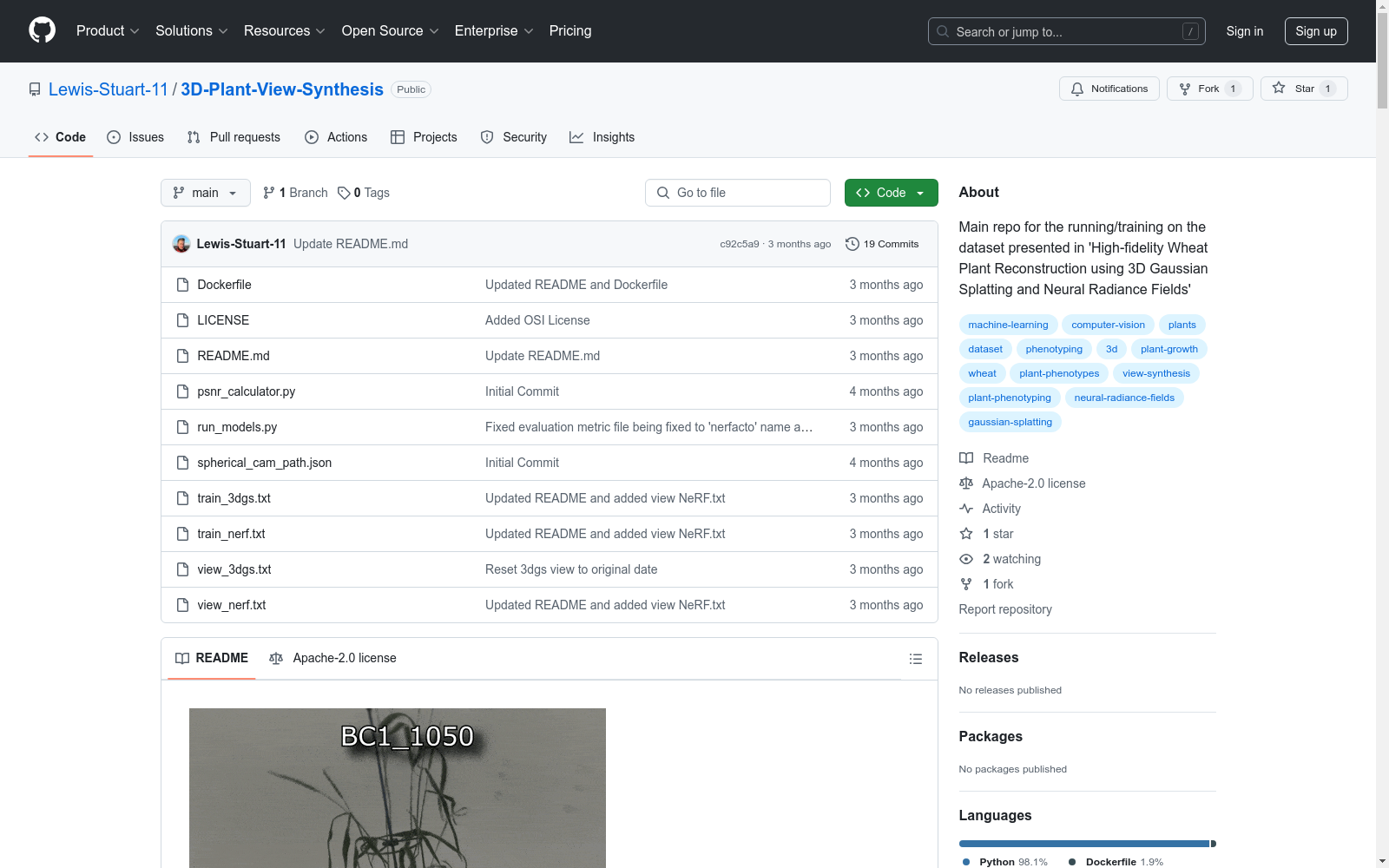This screenshot has height=868, width=1389.
Task: Click the Lewis-Stuart-11 avatar image
Action: point(181,244)
